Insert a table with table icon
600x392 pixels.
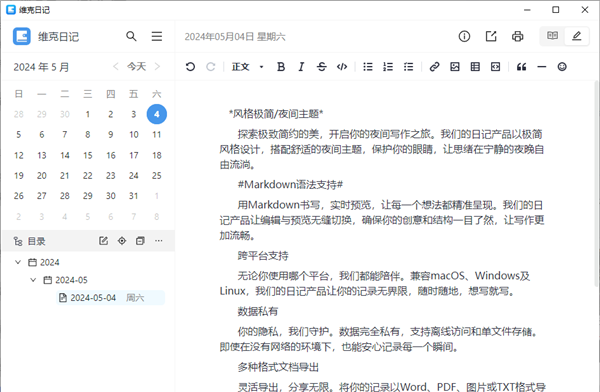point(475,67)
